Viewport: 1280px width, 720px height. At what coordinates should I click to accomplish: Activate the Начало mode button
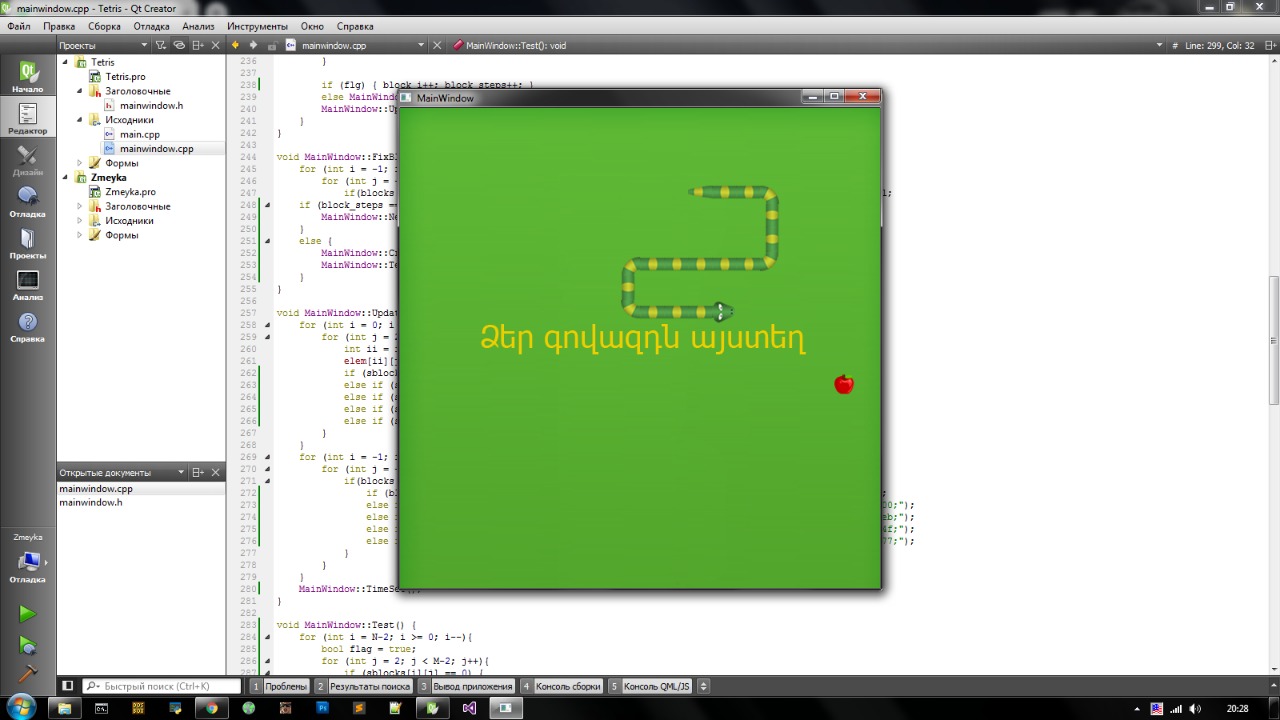click(28, 75)
